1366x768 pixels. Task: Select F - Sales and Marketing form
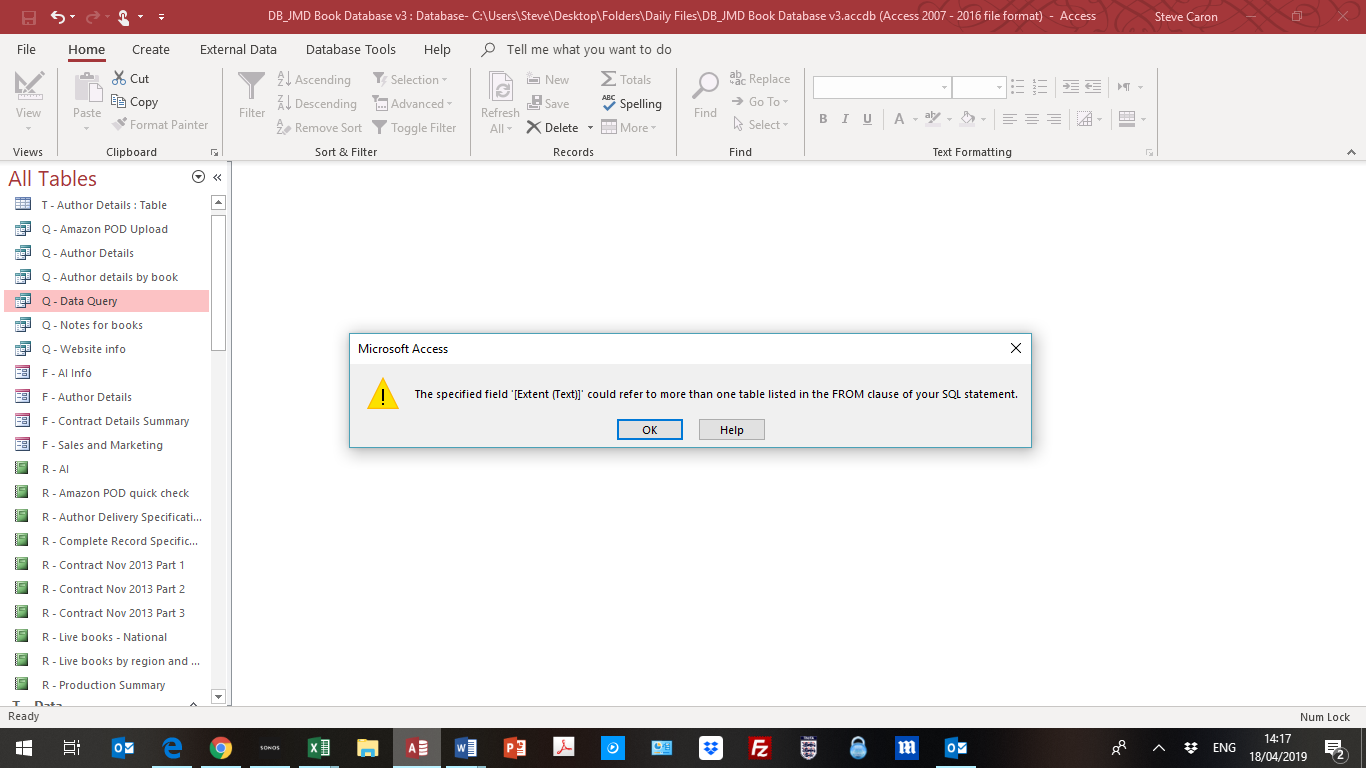coord(105,445)
